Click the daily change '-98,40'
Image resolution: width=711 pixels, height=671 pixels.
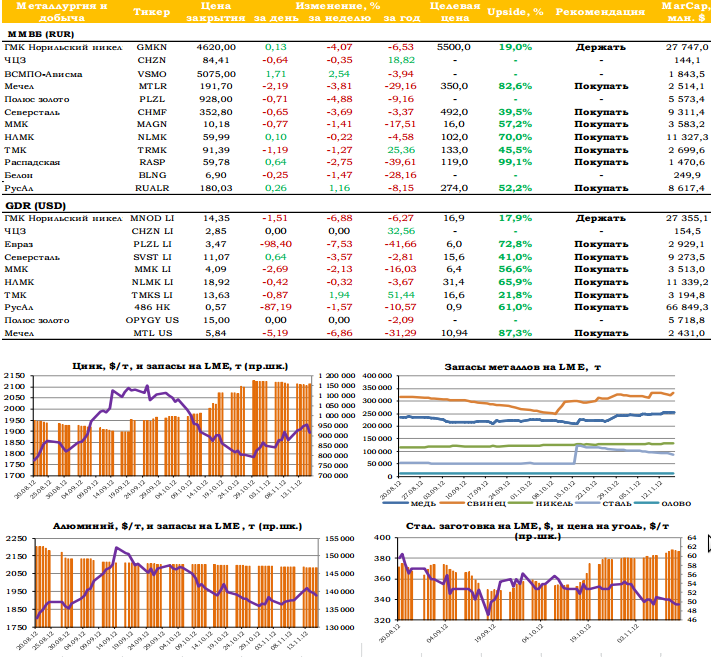click(276, 244)
